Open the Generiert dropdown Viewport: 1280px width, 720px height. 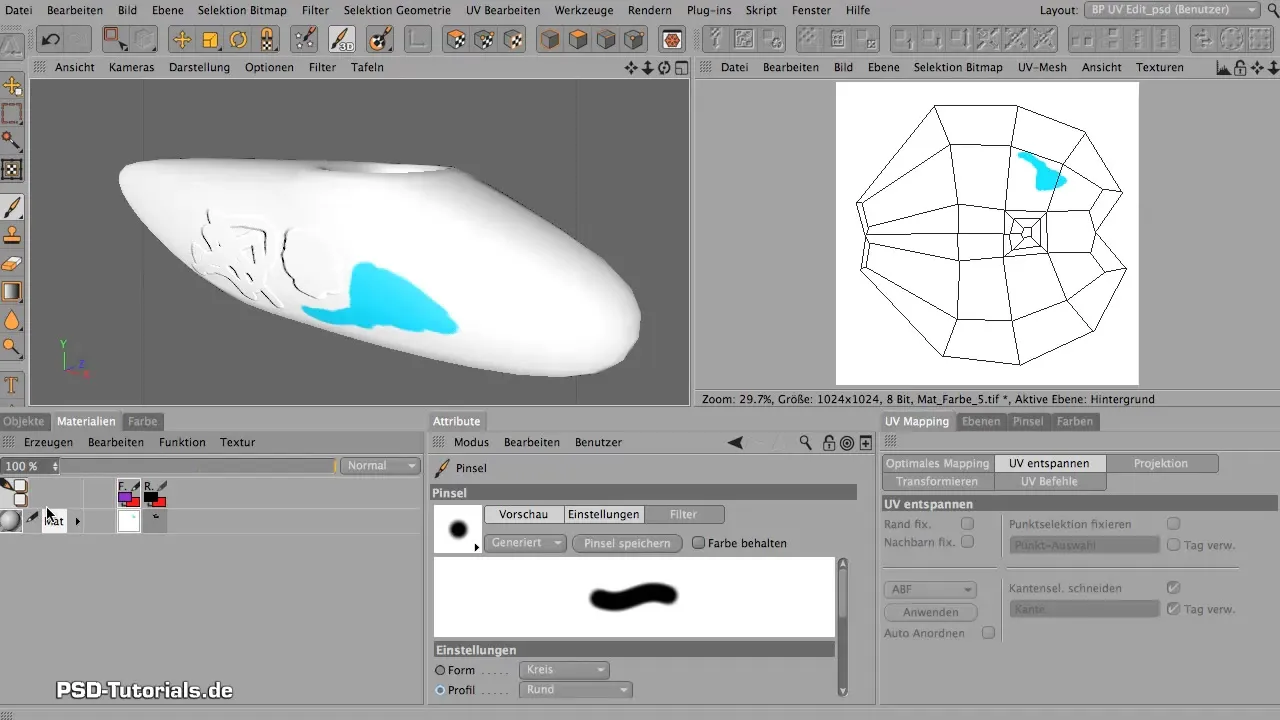pyautogui.click(x=526, y=543)
